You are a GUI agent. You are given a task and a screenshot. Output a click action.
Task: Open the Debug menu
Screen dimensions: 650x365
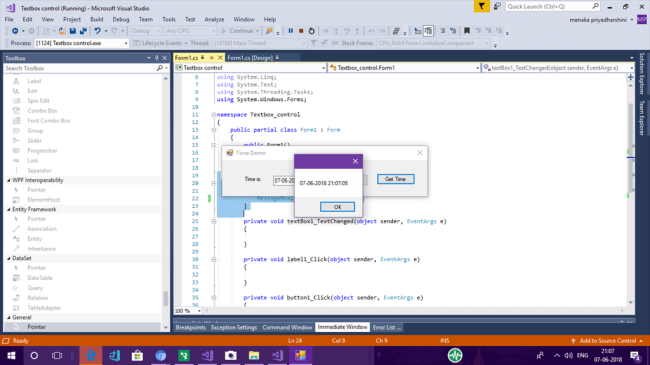[121, 19]
